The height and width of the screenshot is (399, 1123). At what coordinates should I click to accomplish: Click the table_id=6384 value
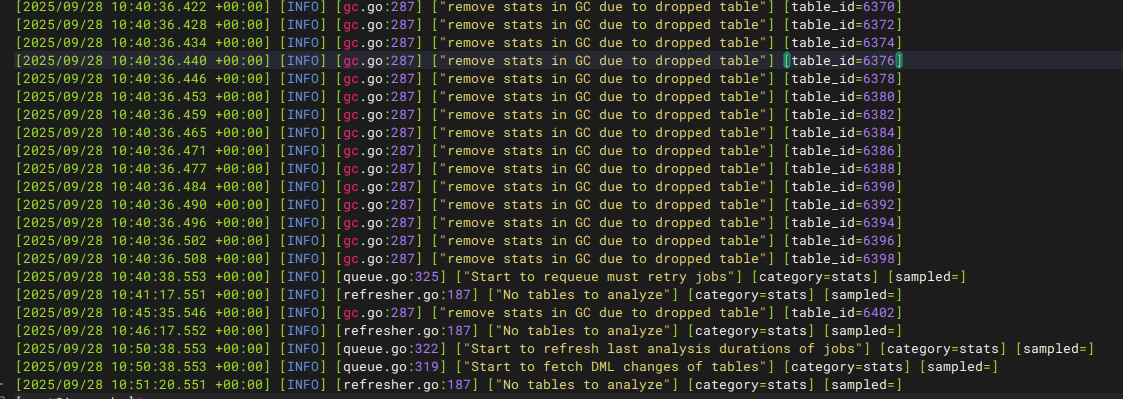click(842, 133)
